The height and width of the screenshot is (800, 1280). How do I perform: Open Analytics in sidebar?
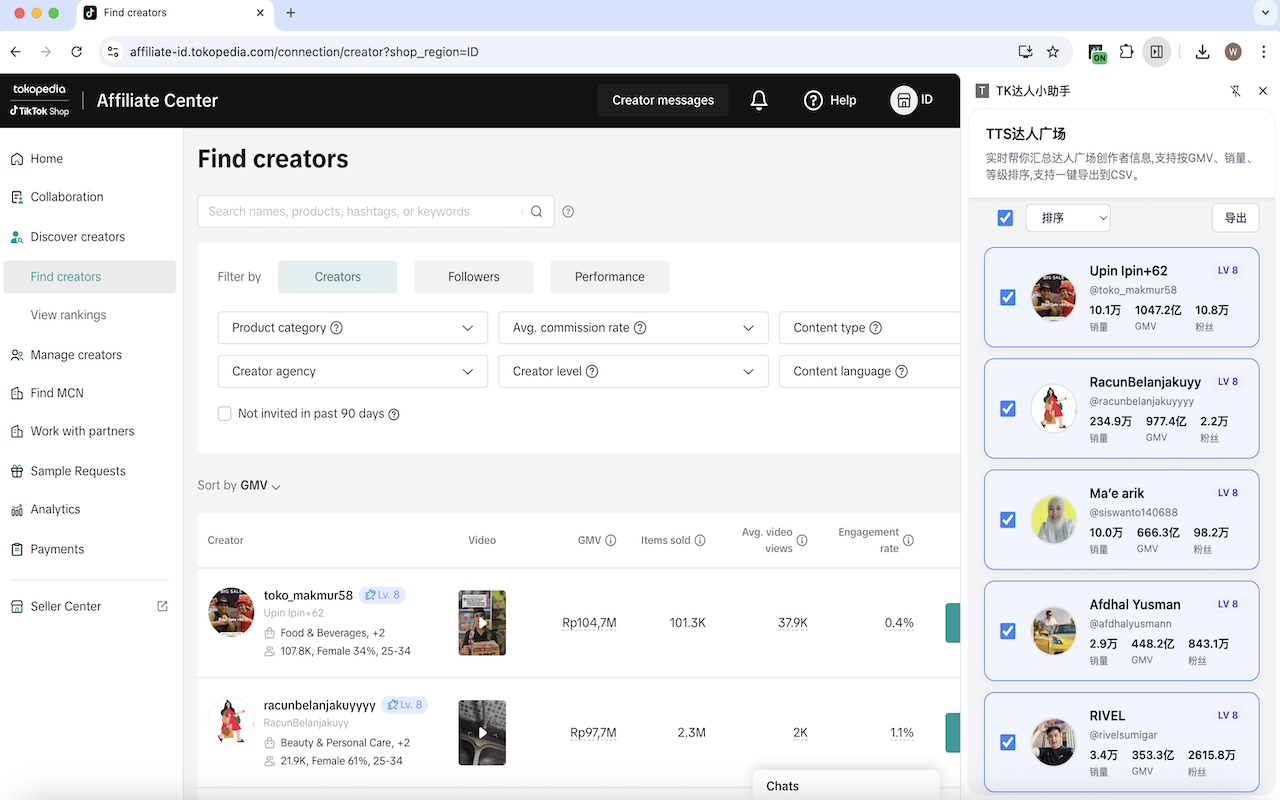point(55,509)
